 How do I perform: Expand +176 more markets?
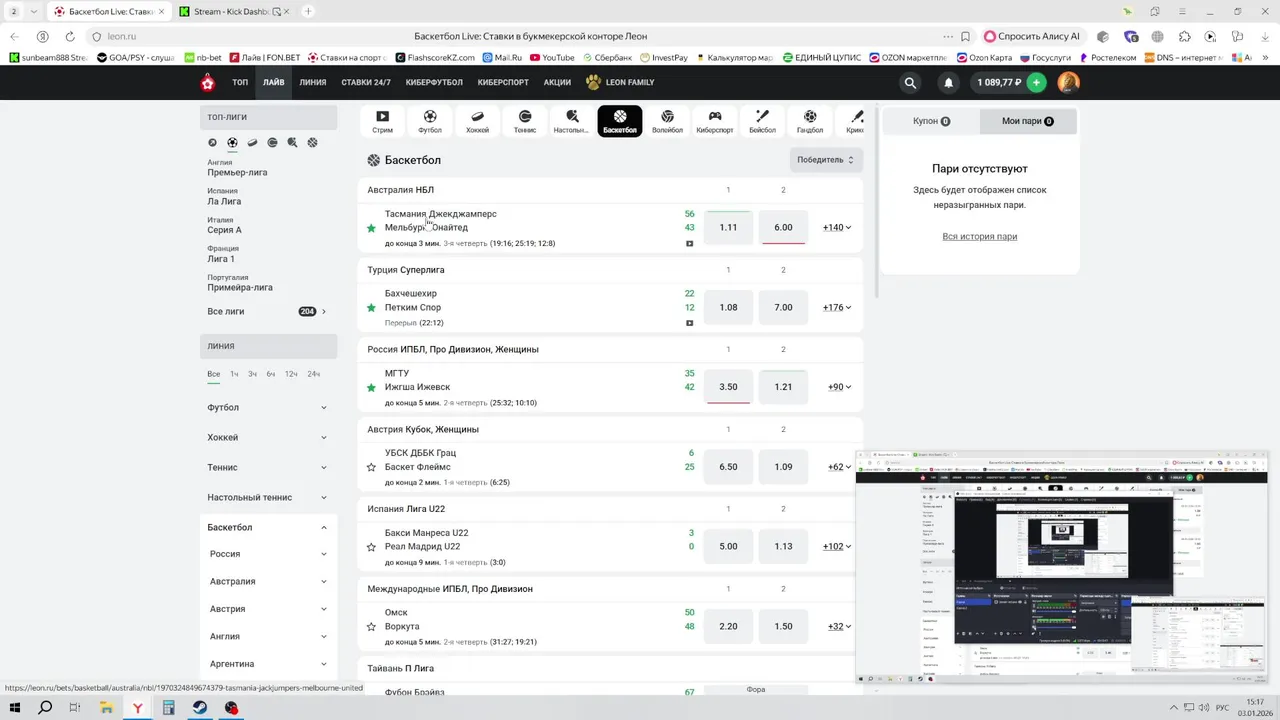pos(837,308)
